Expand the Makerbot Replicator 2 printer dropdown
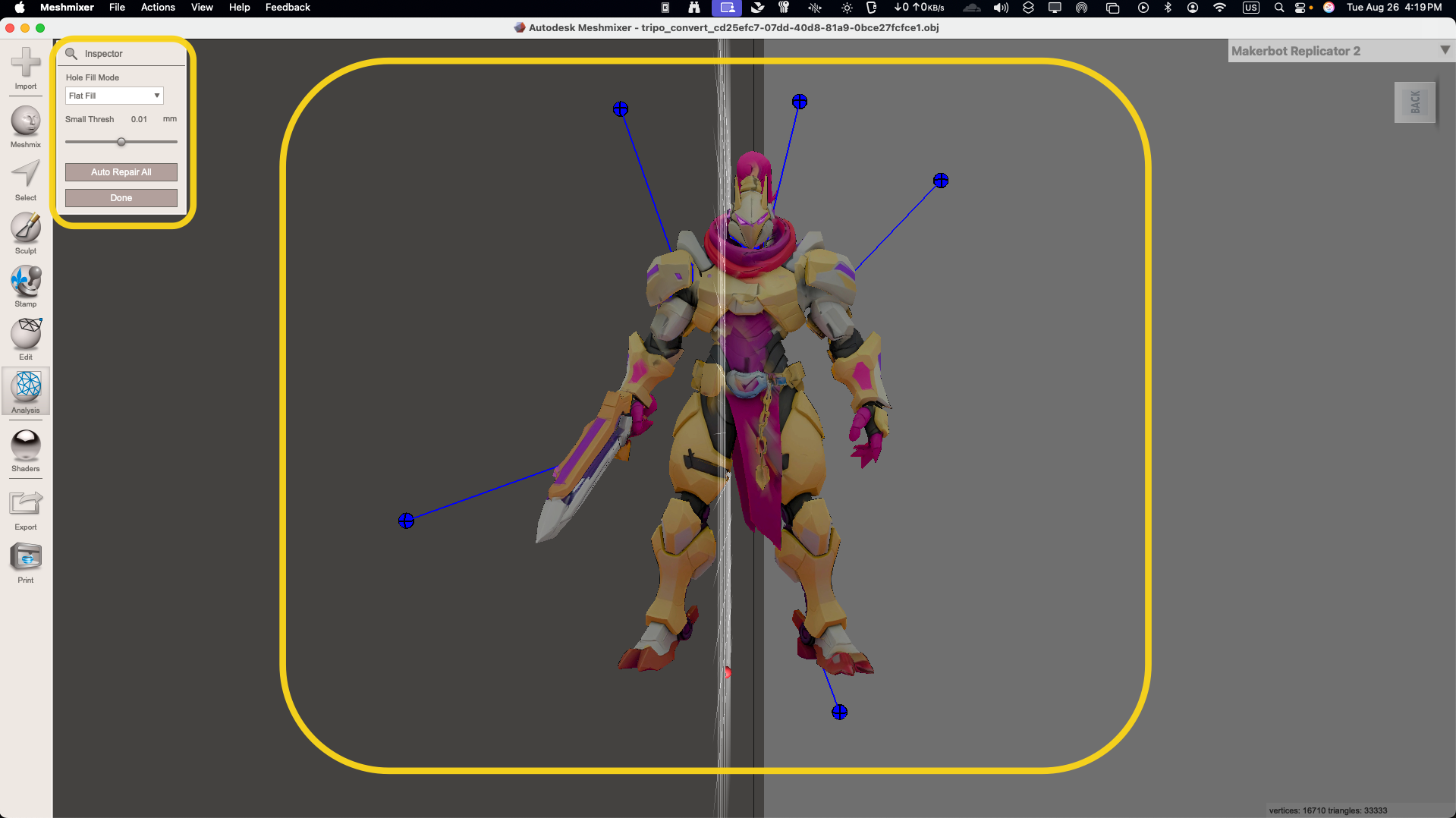This screenshot has height=818, width=1456. pyautogui.click(x=1445, y=50)
